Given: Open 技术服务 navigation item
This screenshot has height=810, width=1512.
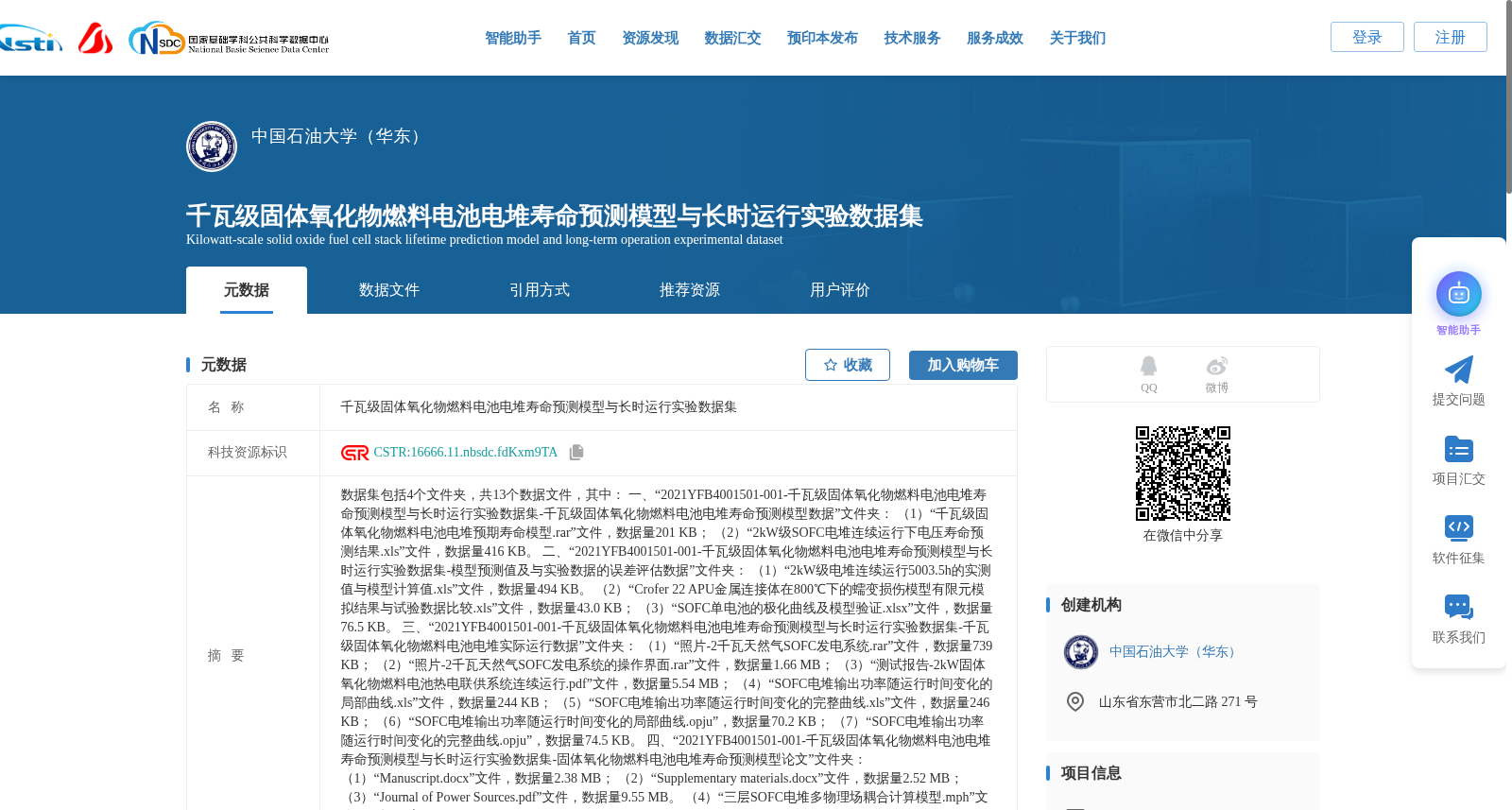Looking at the screenshot, I should point(912,38).
